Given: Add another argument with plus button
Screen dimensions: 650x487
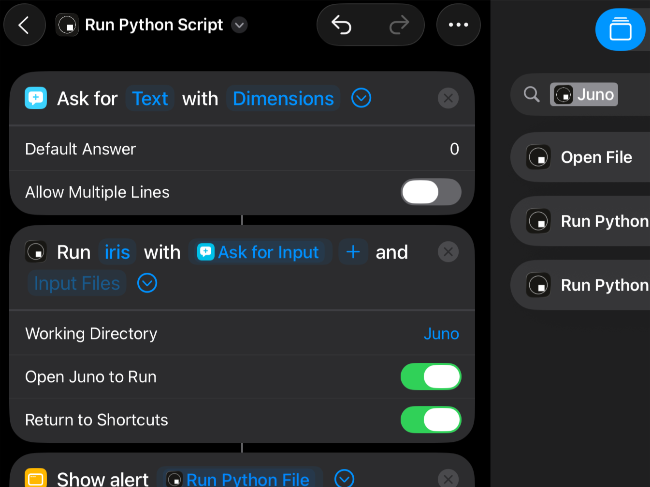Looking at the screenshot, I should click(353, 252).
